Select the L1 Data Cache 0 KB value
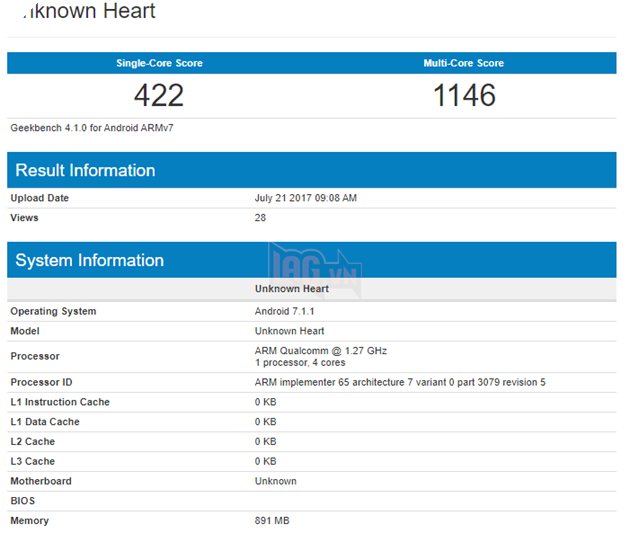 (x=266, y=421)
